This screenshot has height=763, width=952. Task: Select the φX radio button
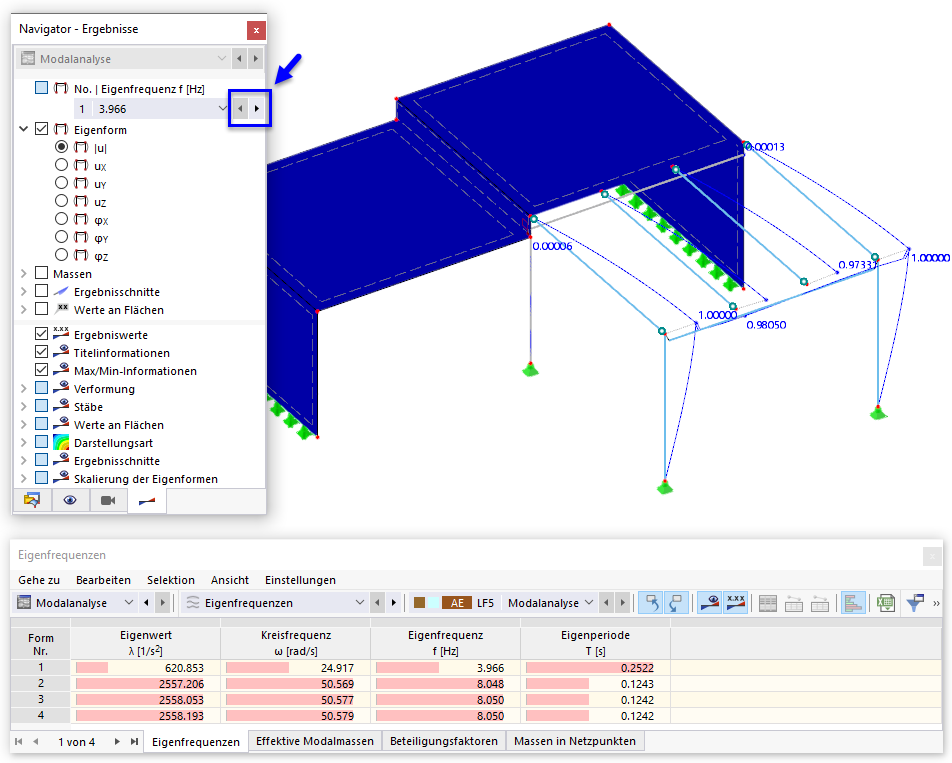pyautogui.click(x=61, y=219)
